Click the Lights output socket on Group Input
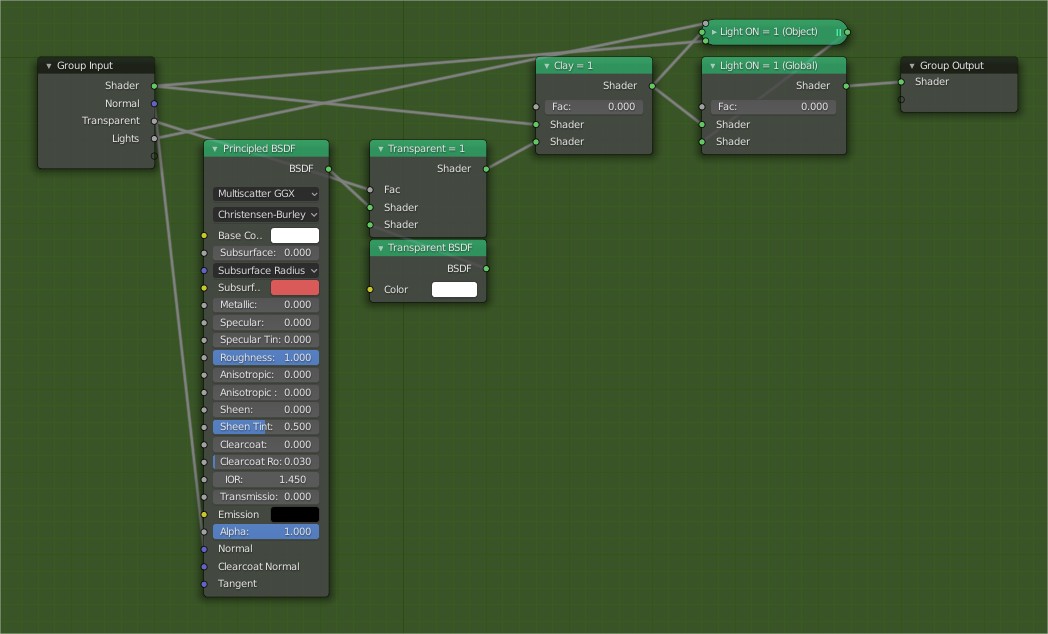The height and width of the screenshot is (634, 1048). pos(154,138)
